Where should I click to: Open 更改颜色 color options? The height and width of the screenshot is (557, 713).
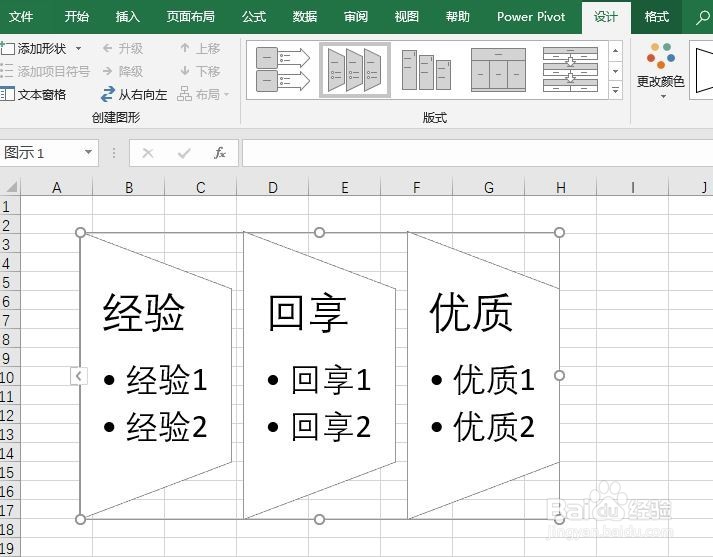(x=661, y=70)
